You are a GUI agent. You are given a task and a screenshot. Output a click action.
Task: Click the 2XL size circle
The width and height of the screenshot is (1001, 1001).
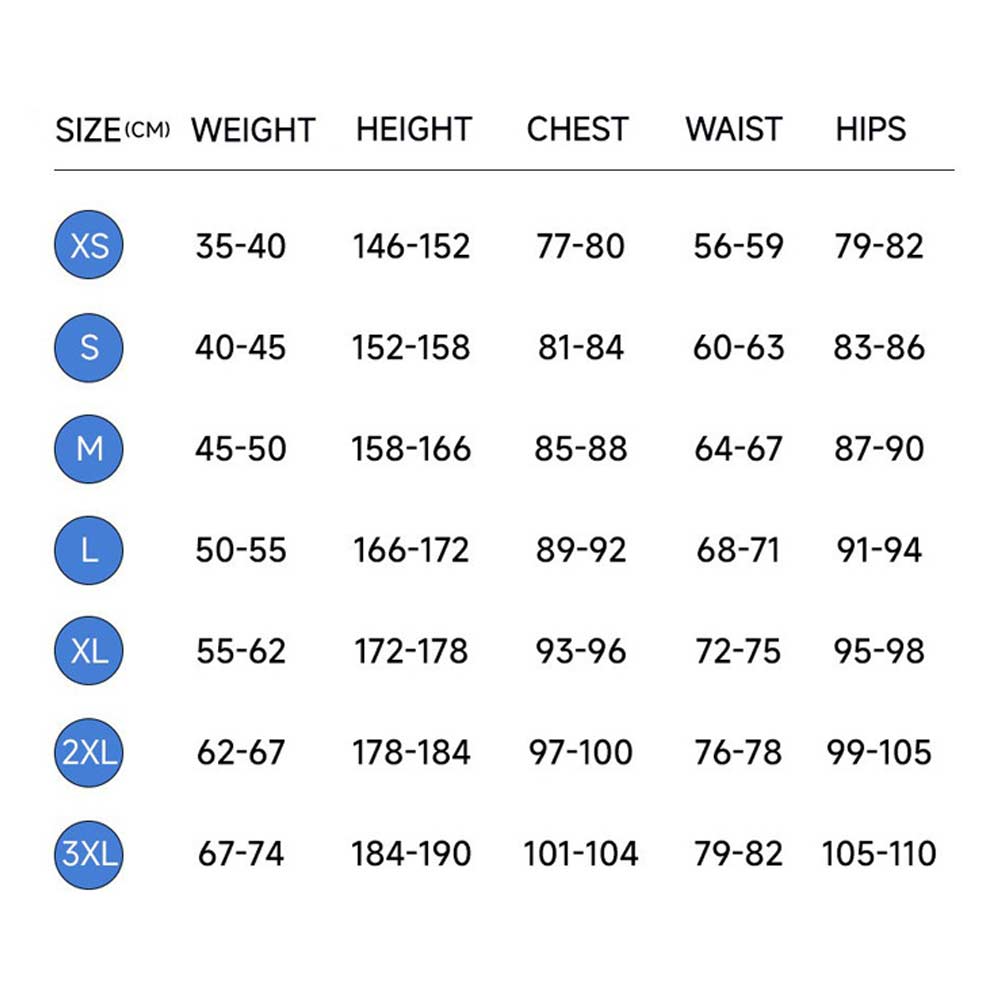coord(89,752)
